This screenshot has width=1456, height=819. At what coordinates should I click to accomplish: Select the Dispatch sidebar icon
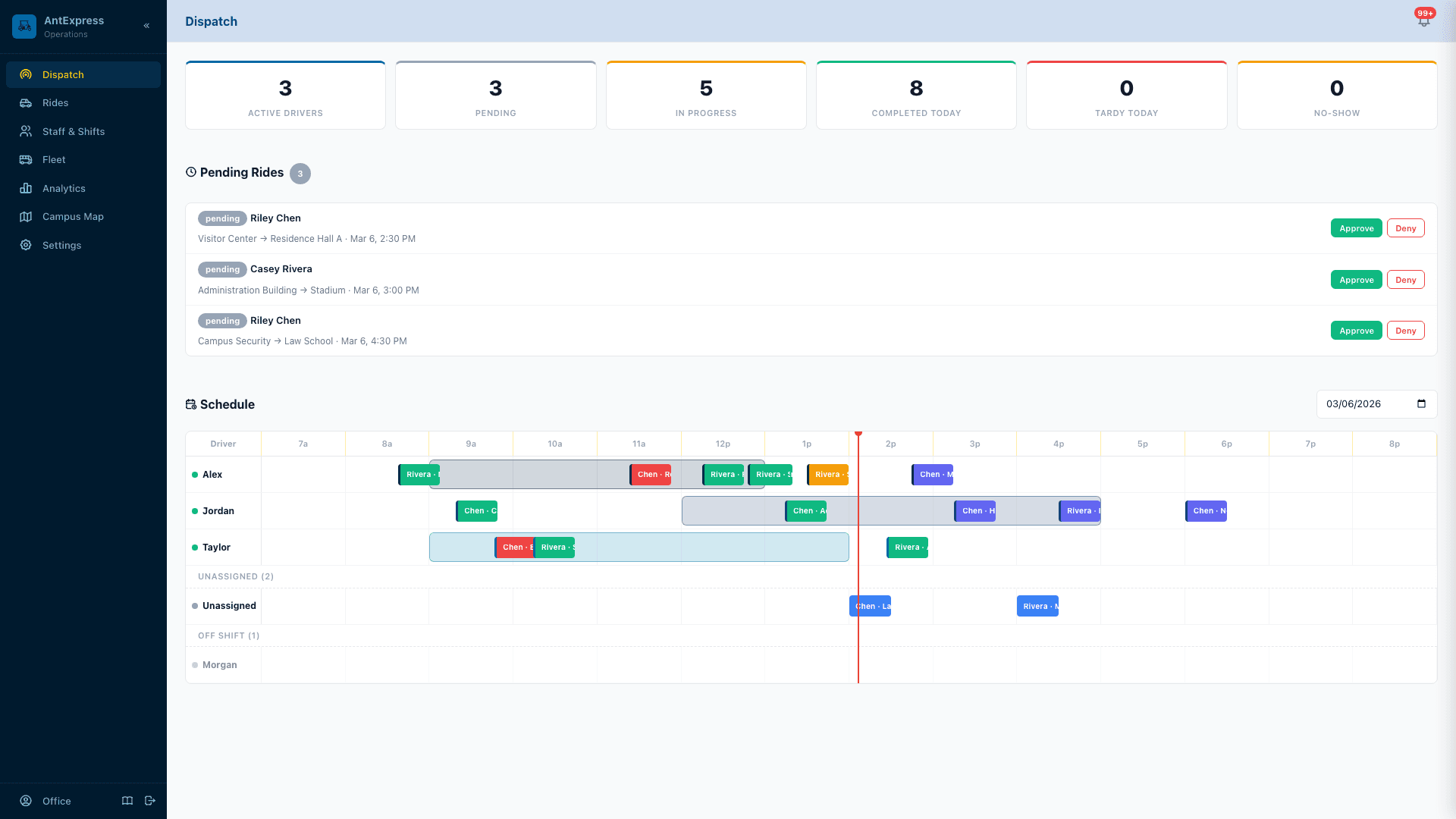point(26,74)
